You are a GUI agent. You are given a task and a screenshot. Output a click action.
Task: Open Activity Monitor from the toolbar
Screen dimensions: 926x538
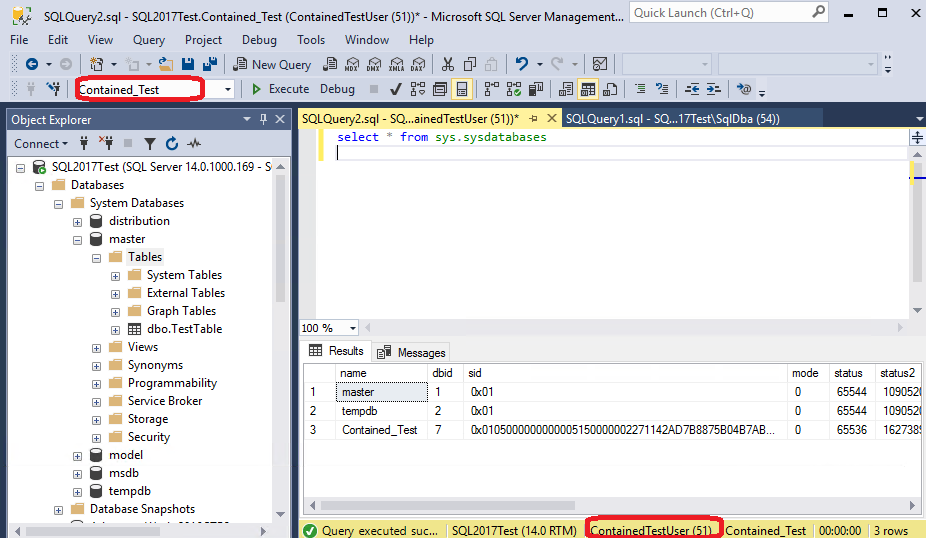600,64
